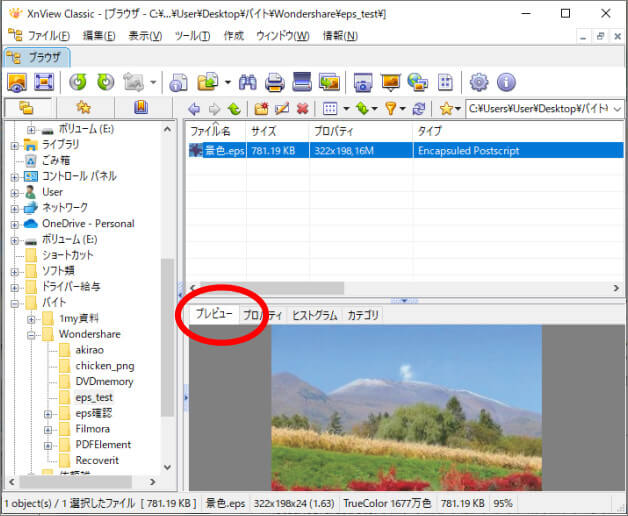
Task: Go up one folder with green arrow
Action: pos(234,109)
